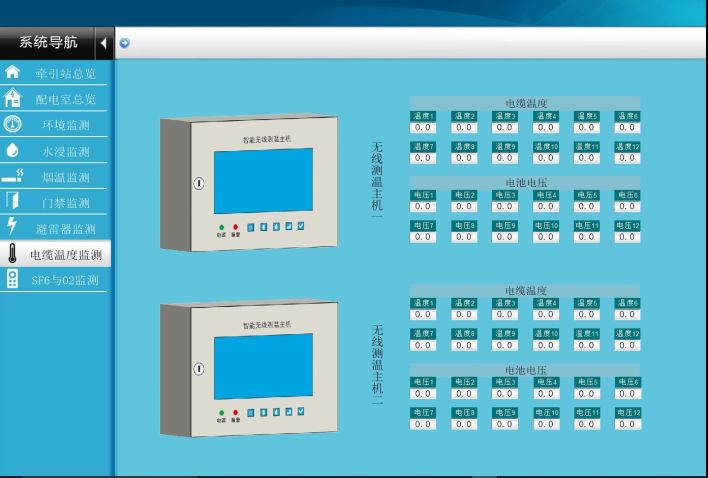Click the check-mark button on lower host panel
This screenshot has width=708, height=478.
pos(301,411)
